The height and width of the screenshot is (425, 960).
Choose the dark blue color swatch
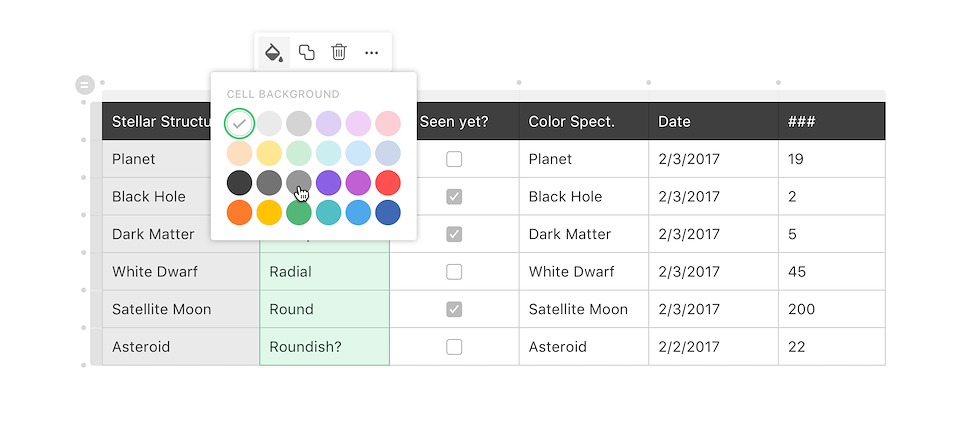pos(388,212)
